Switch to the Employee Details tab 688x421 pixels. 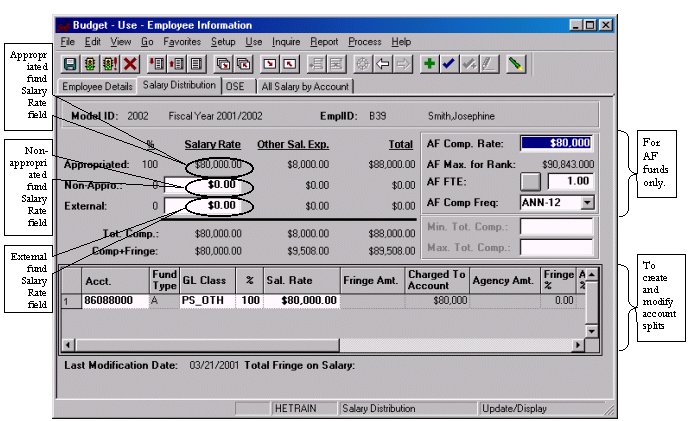(x=97, y=87)
